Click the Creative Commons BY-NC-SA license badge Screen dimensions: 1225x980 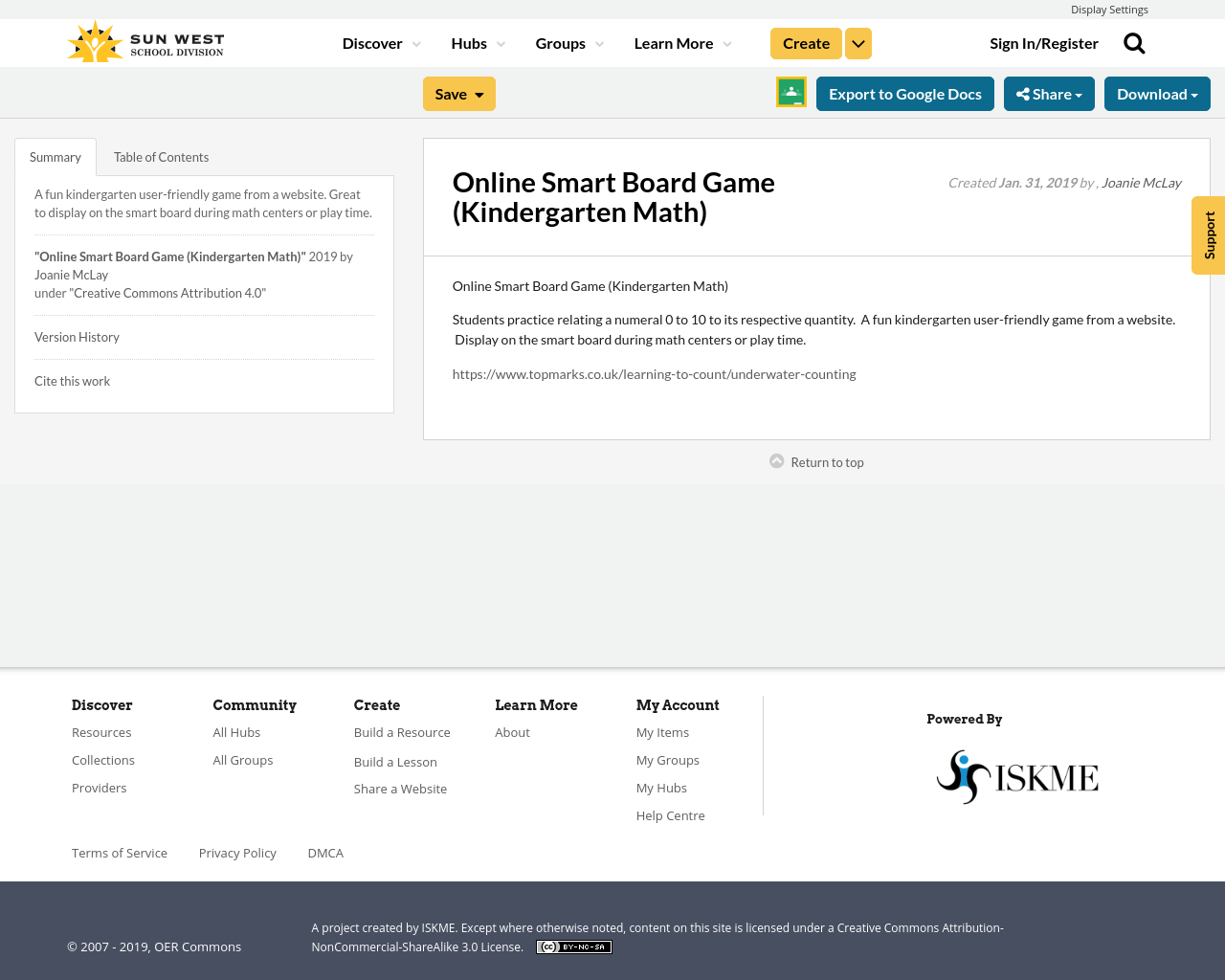(x=573, y=947)
